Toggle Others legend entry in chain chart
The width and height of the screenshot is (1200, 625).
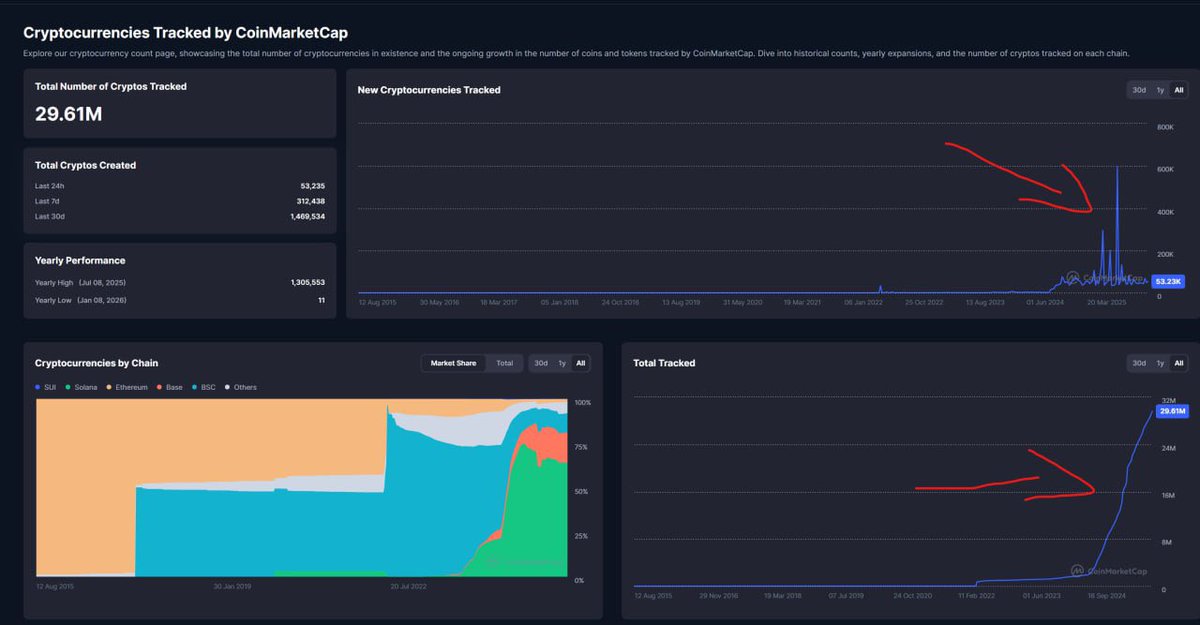tap(240, 387)
